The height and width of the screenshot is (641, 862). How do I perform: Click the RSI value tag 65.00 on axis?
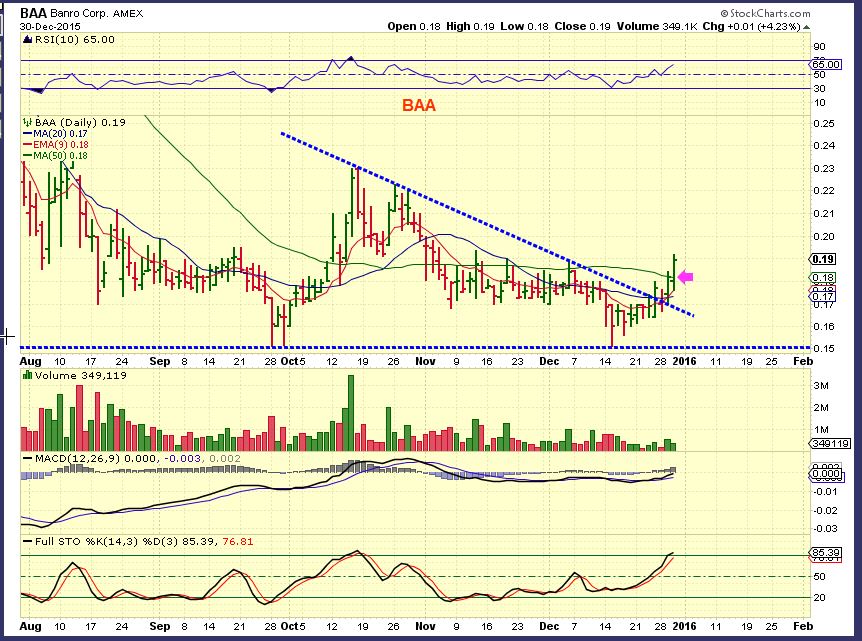(x=825, y=64)
